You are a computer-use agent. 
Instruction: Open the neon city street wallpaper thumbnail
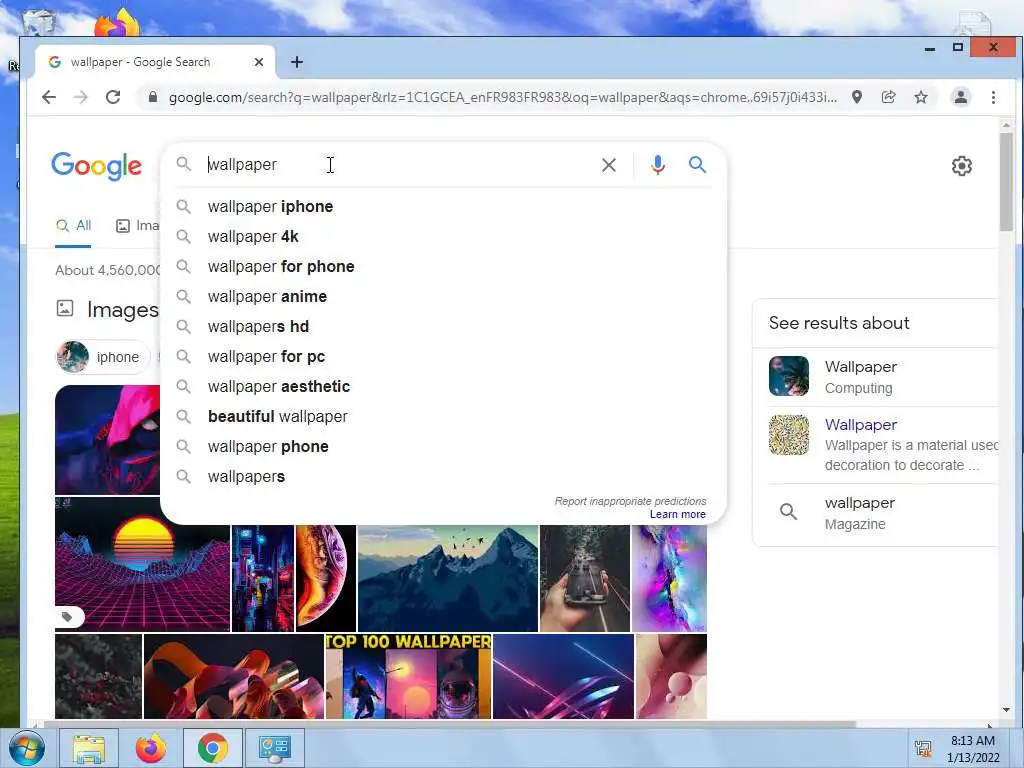263,579
